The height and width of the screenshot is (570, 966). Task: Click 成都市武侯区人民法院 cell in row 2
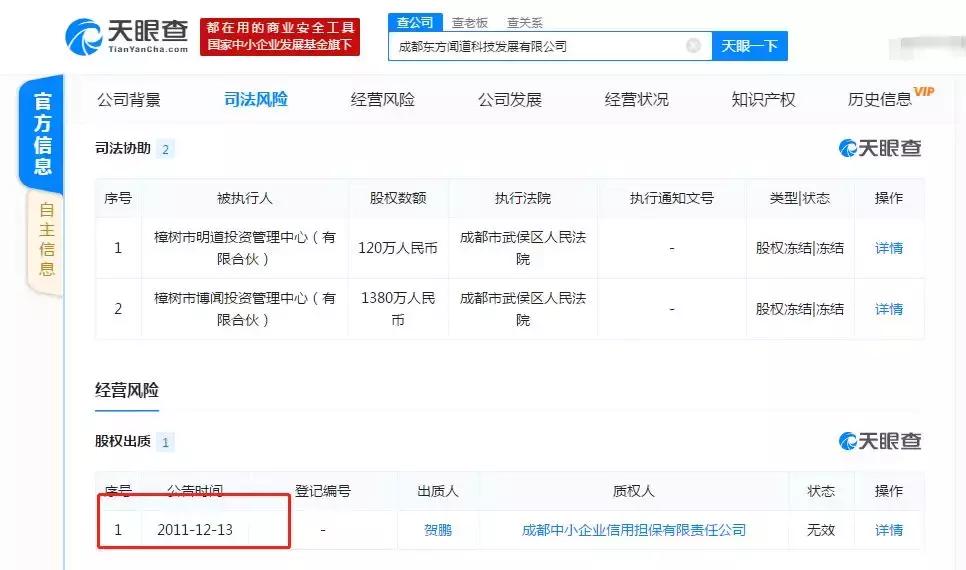[522, 309]
